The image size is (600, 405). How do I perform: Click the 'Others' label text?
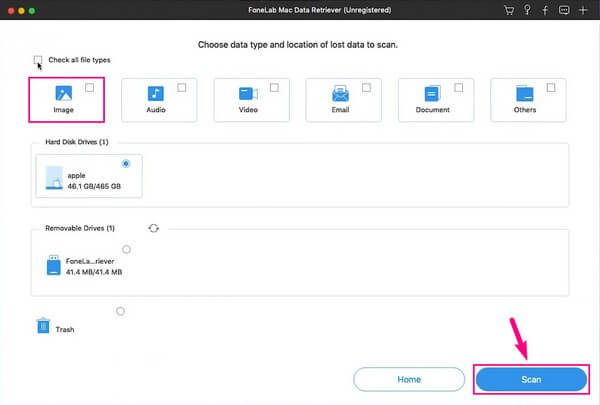click(x=525, y=110)
